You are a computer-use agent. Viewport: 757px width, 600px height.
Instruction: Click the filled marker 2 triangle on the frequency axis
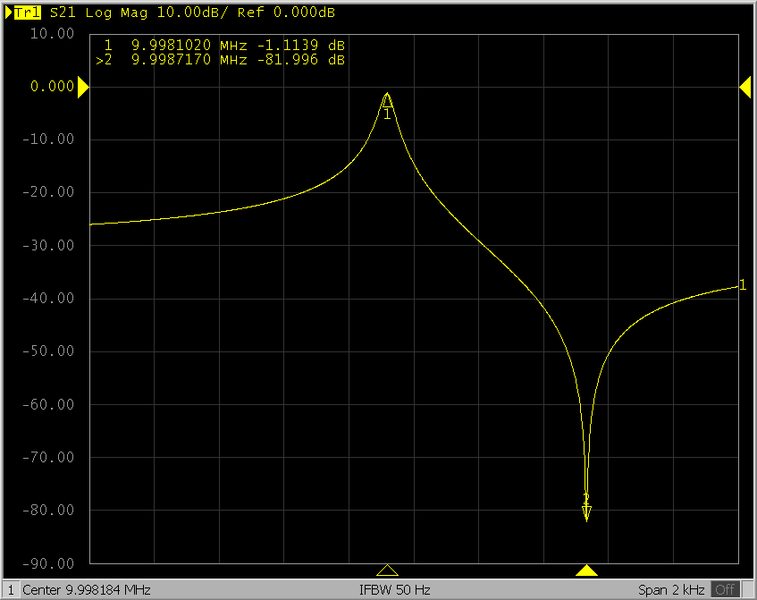[587, 570]
